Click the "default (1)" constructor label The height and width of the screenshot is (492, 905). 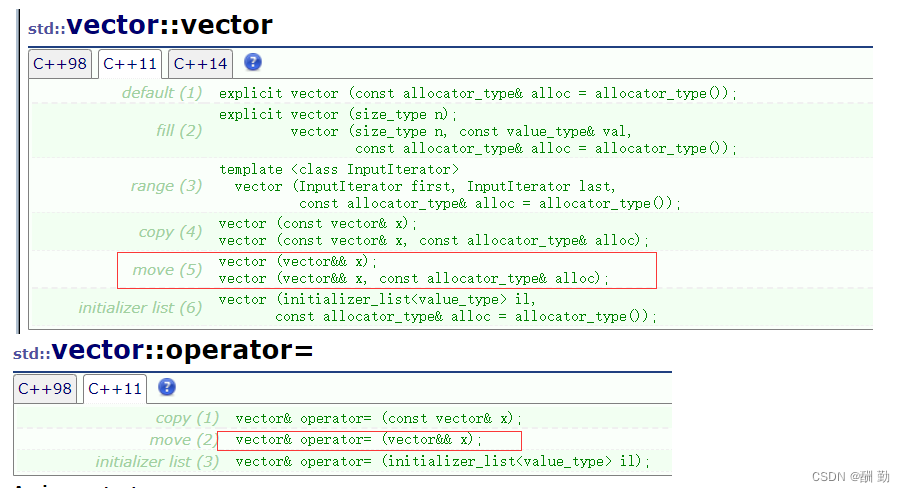[x=161, y=93]
